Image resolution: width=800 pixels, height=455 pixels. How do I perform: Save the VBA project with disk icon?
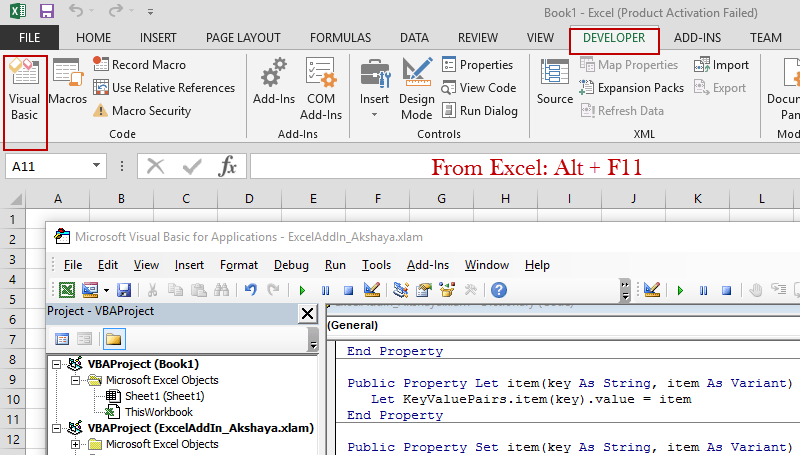(124, 290)
